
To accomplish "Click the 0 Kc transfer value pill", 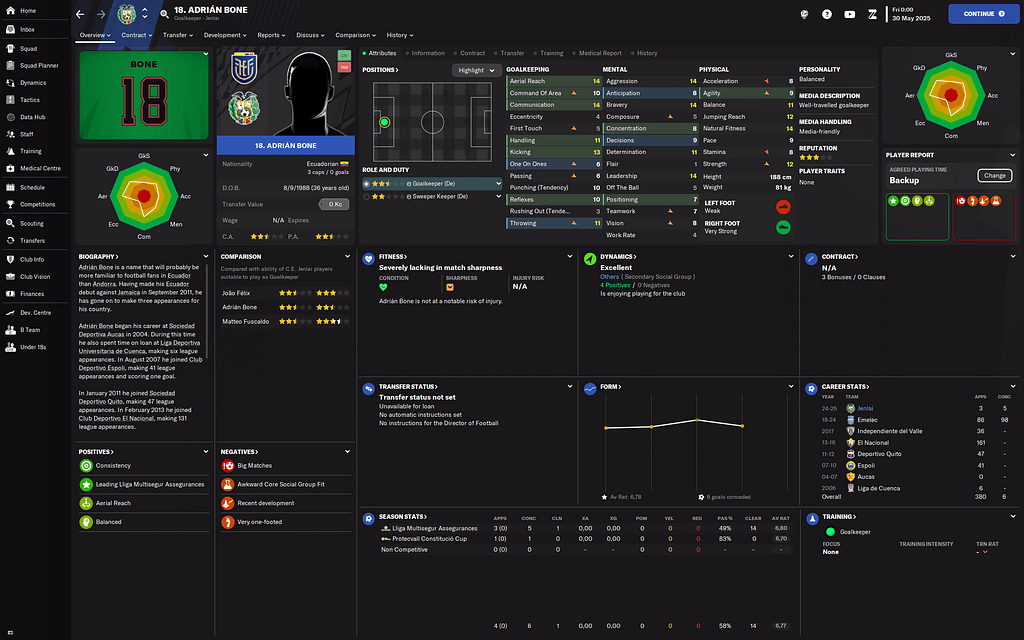I will pyautogui.click(x=334, y=204).
